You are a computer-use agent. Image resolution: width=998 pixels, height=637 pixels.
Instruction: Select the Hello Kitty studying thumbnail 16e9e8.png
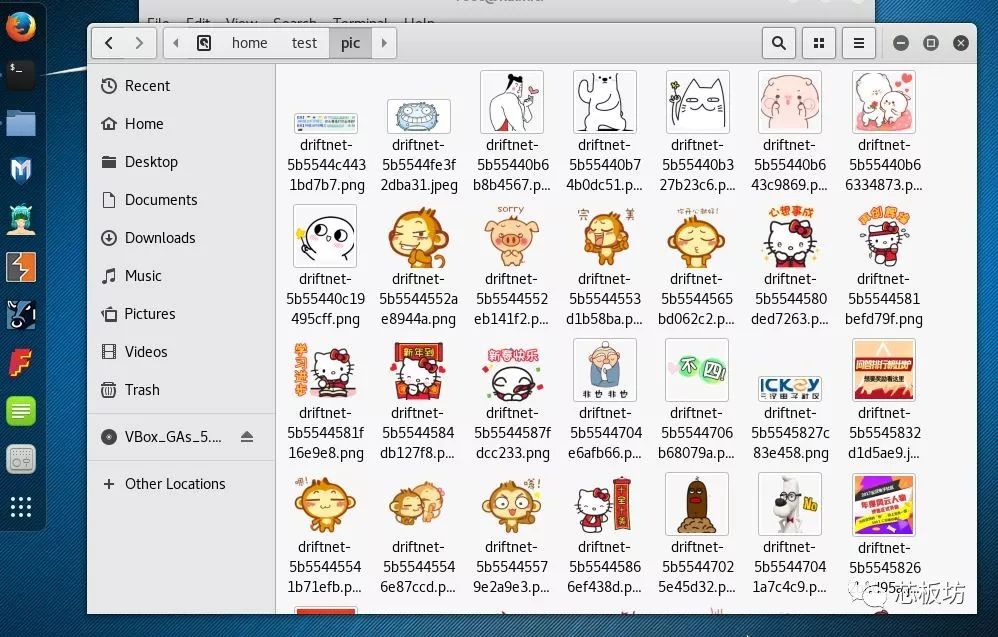[x=325, y=370]
